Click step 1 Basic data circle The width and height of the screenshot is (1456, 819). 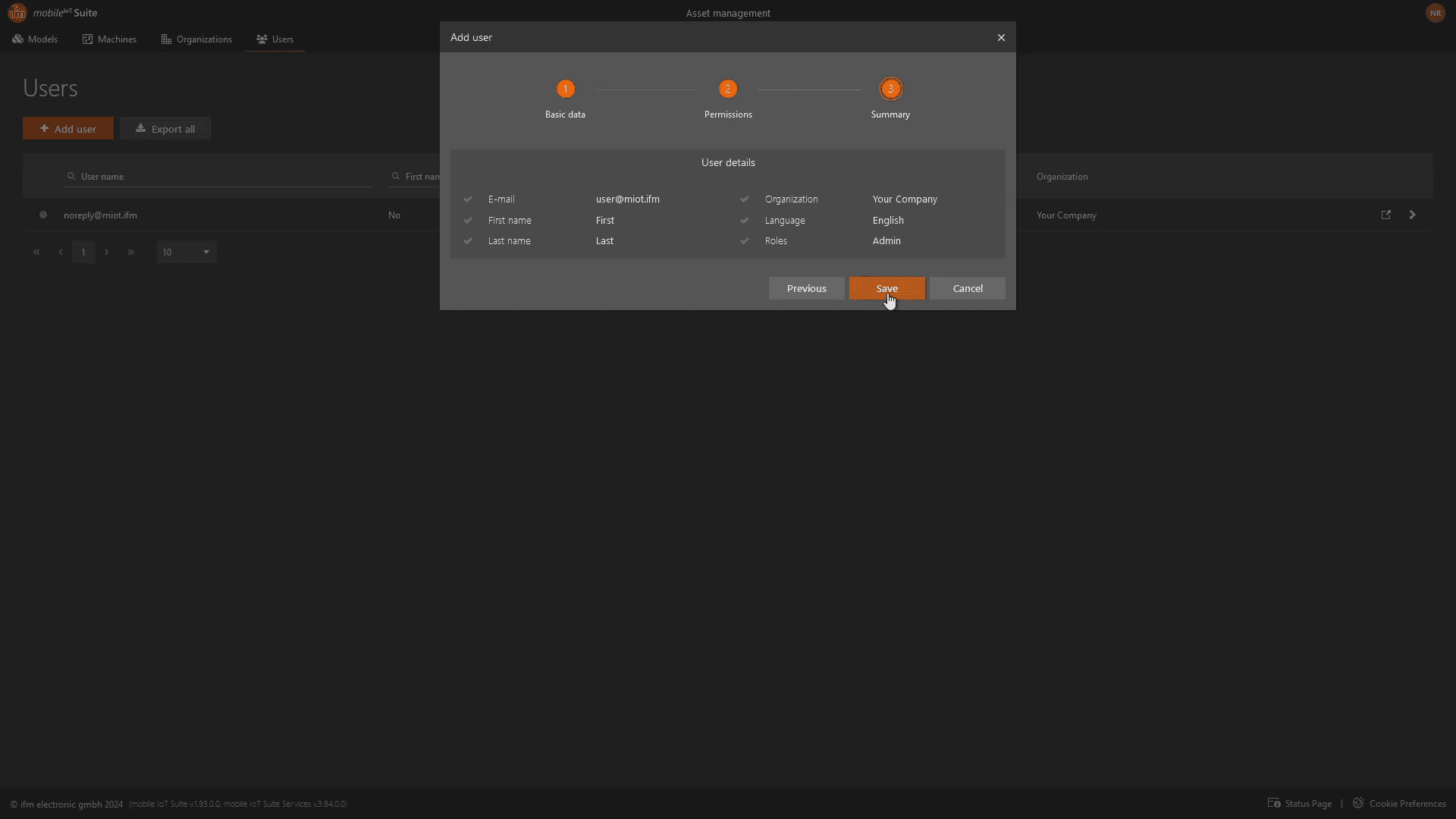pos(565,89)
